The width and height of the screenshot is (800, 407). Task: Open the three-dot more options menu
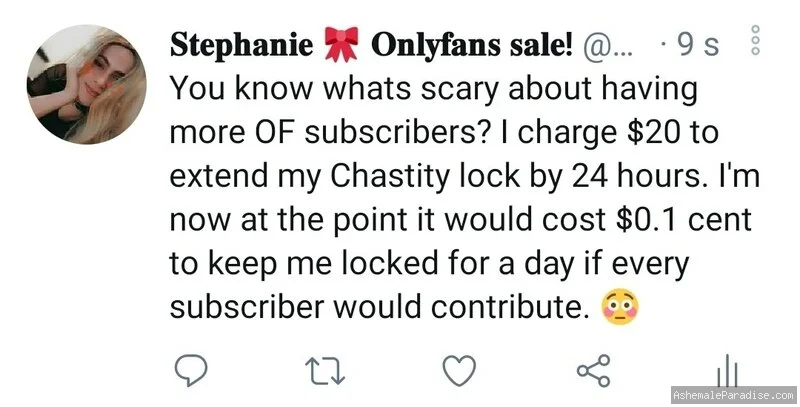[756, 40]
